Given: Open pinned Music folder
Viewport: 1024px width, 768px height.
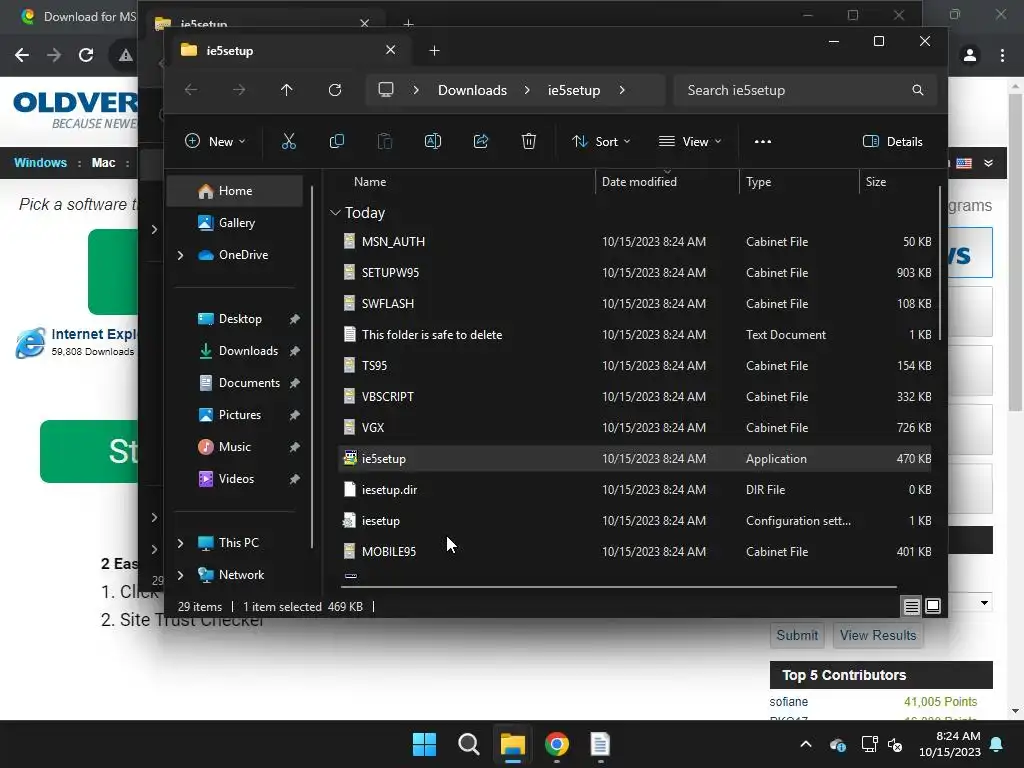Looking at the screenshot, I should click(x=235, y=447).
